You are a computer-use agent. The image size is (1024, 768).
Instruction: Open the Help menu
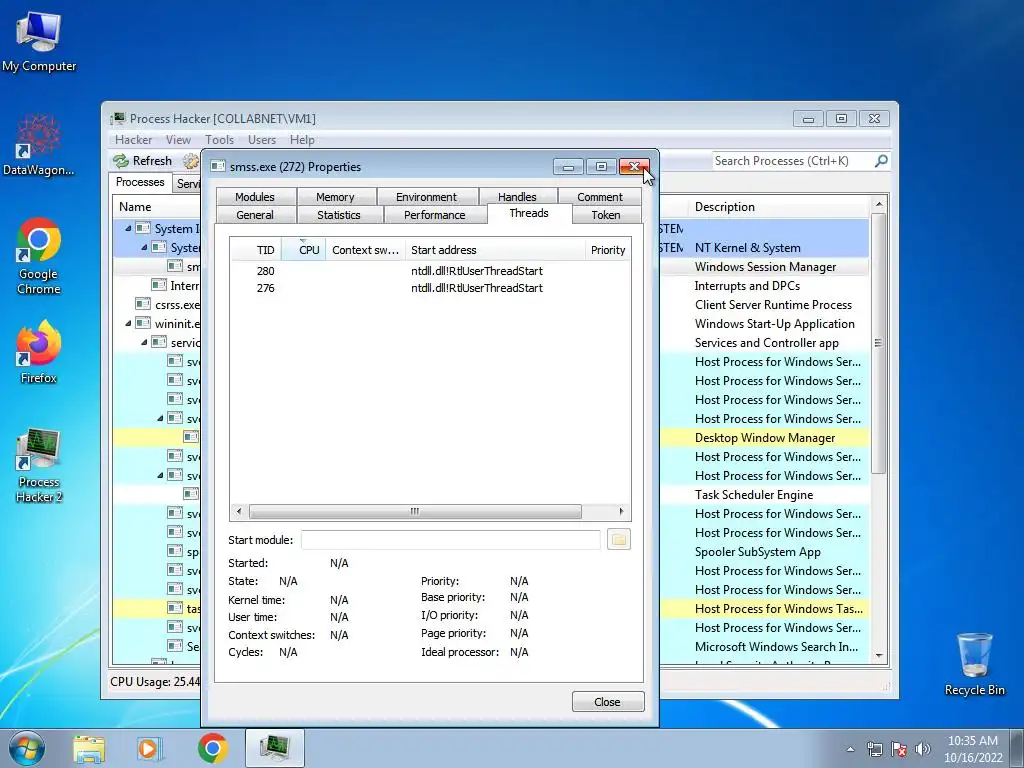tap(302, 140)
